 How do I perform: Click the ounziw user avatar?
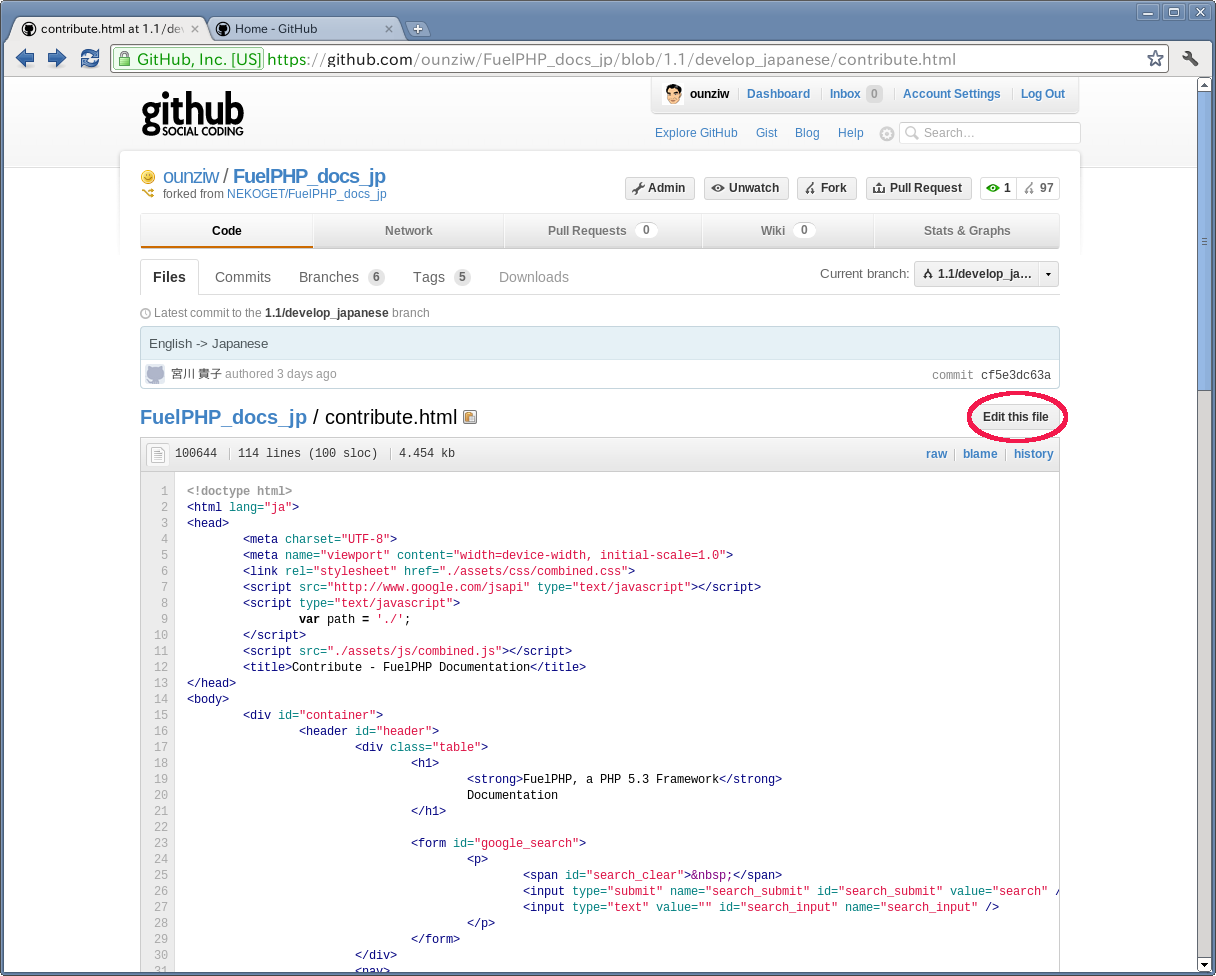click(673, 94)
